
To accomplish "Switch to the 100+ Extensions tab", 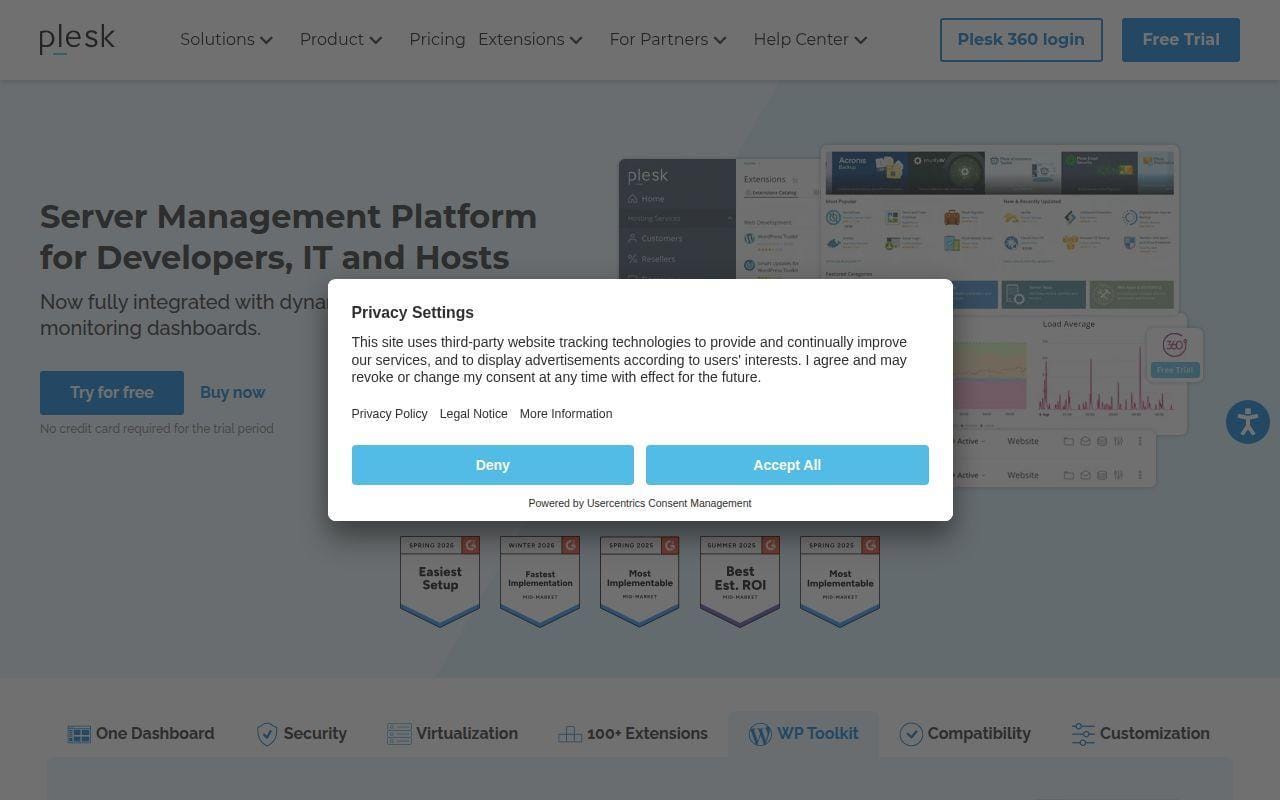I will (x=633, y=734).
